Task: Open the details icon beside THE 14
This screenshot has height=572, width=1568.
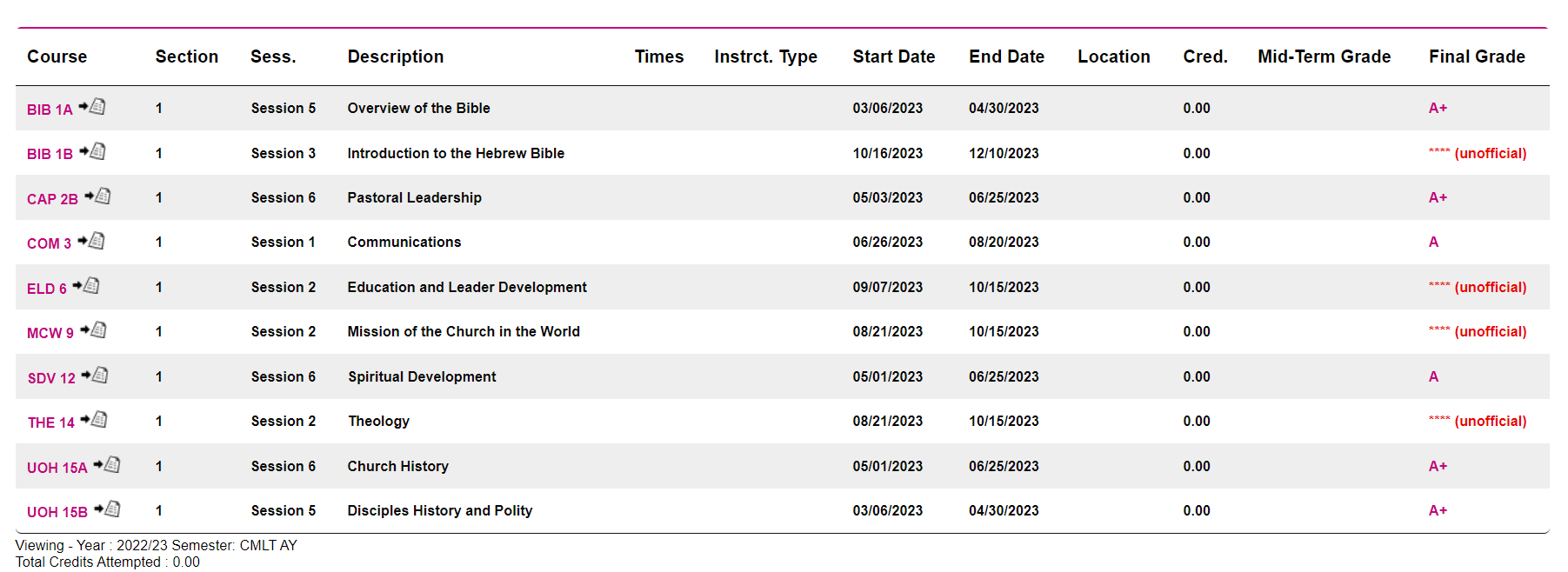Action: click(95, 420)
